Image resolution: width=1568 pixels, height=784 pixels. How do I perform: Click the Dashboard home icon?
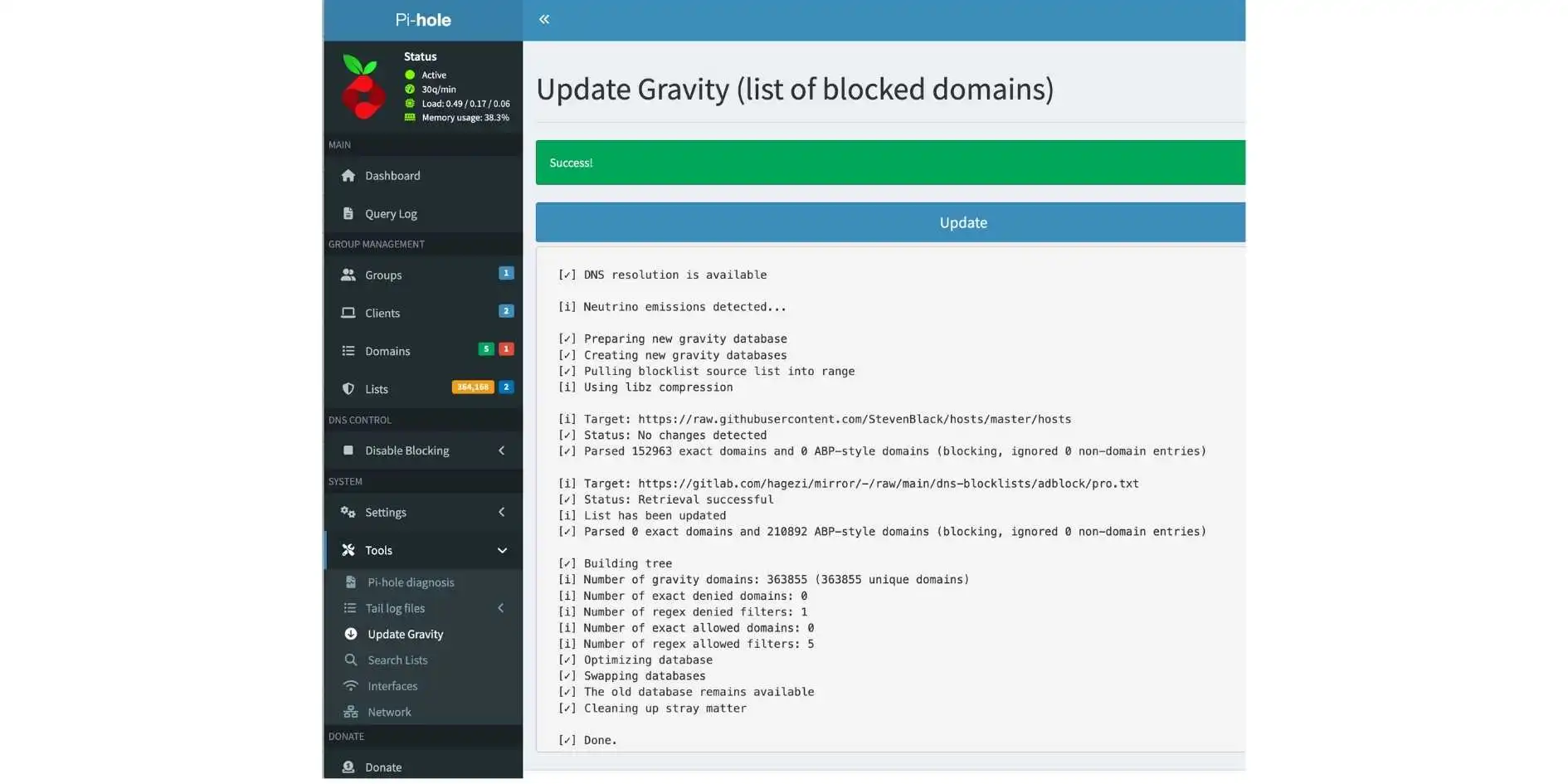click(x=348, y=176)
